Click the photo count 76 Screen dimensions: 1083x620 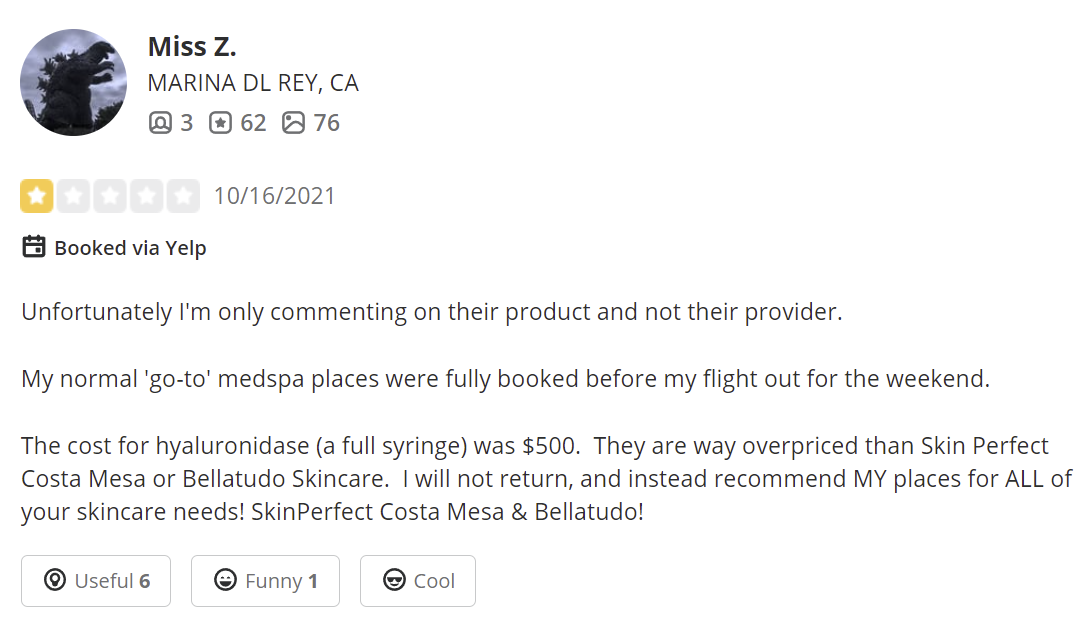click(x=326, y=123)
